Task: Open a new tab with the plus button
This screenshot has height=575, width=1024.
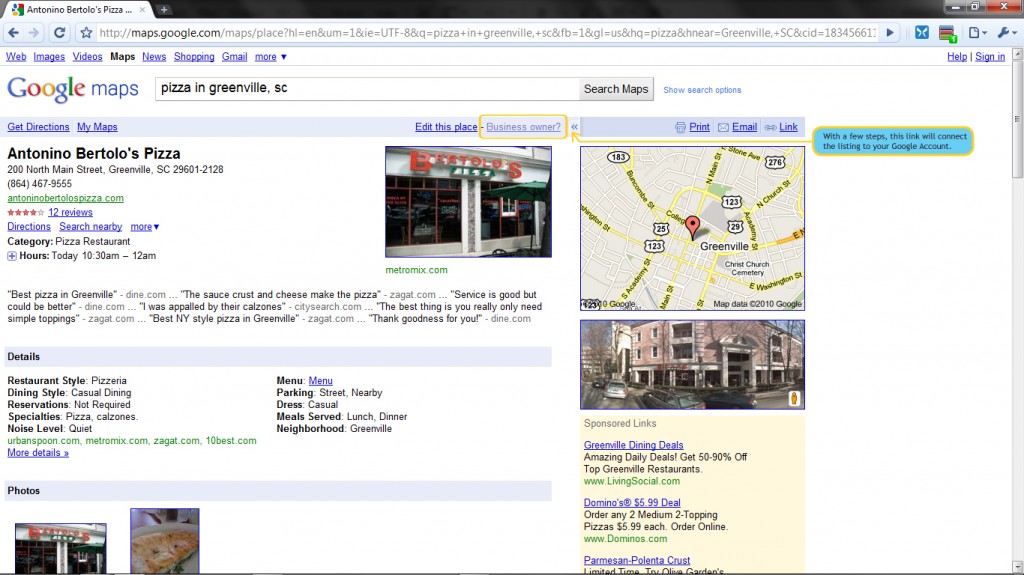Action: pos(163,9)
